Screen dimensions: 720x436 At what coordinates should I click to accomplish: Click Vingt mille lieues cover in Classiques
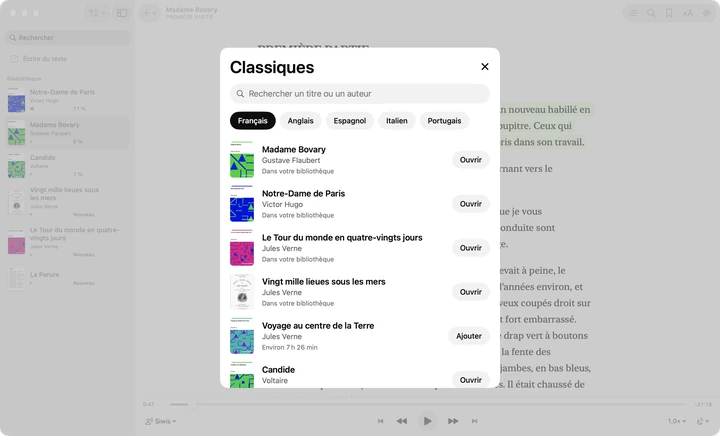[242, 292]
